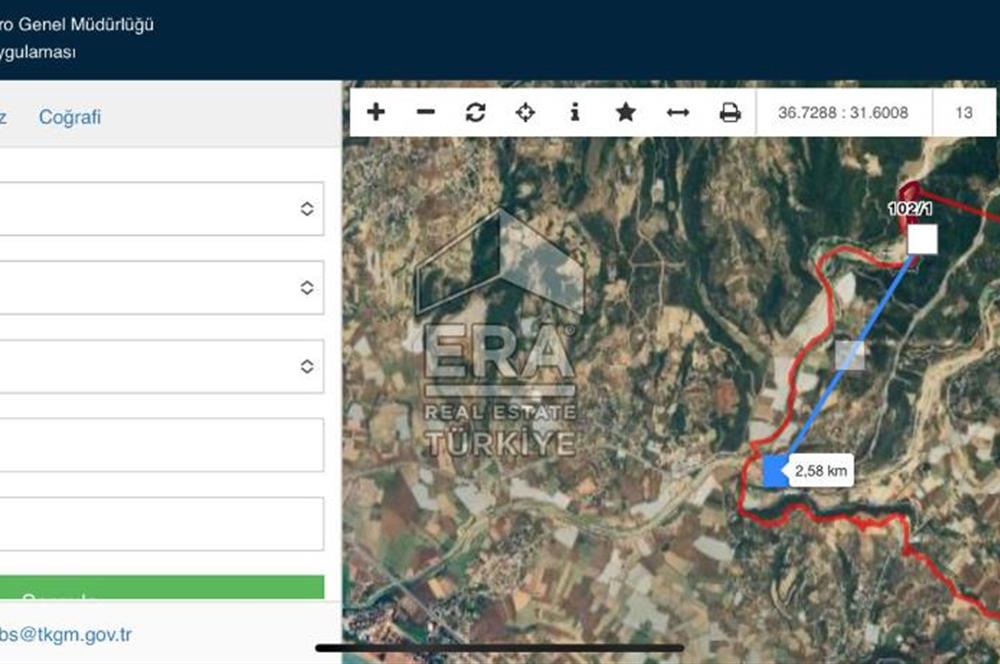
Task: Open the third dropdown selector
Action: point(161,366)
